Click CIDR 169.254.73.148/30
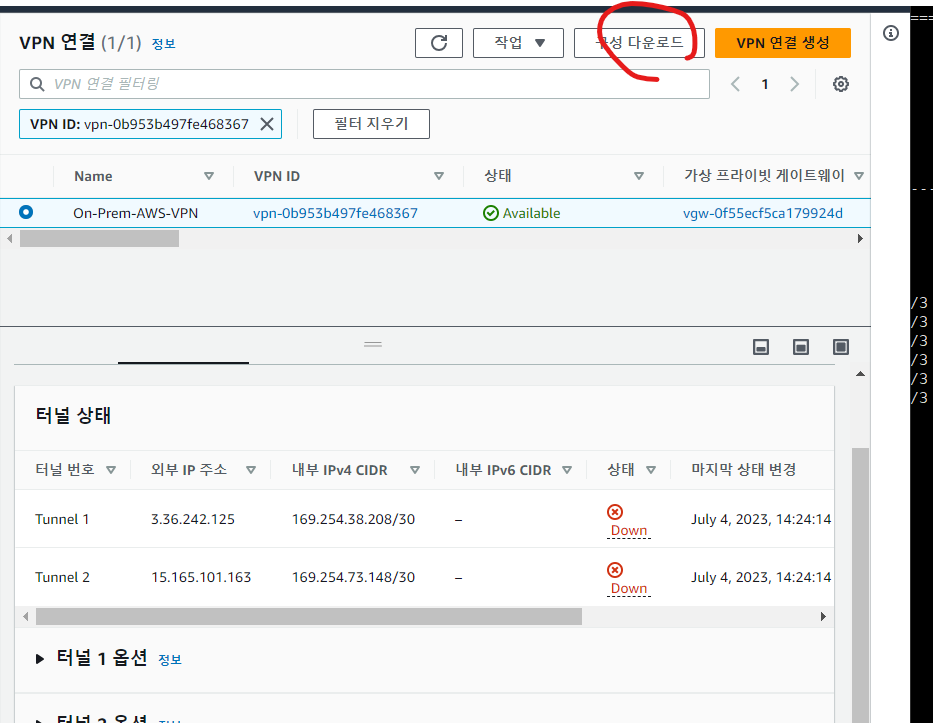Screen dimensions: 933x723 [x=353, y=577]
